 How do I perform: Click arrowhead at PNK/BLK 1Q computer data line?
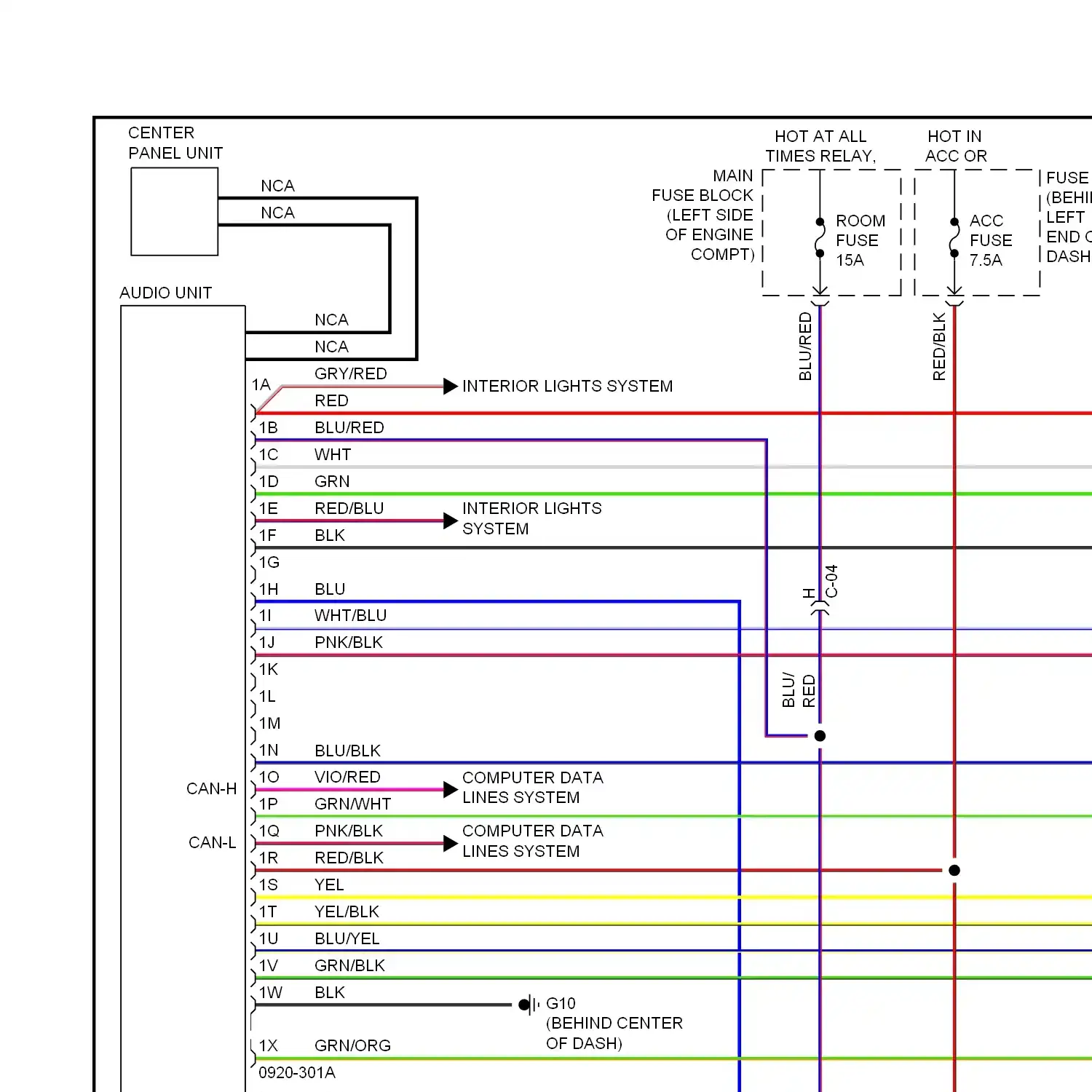pyautogui.click(x=451, y=843)
